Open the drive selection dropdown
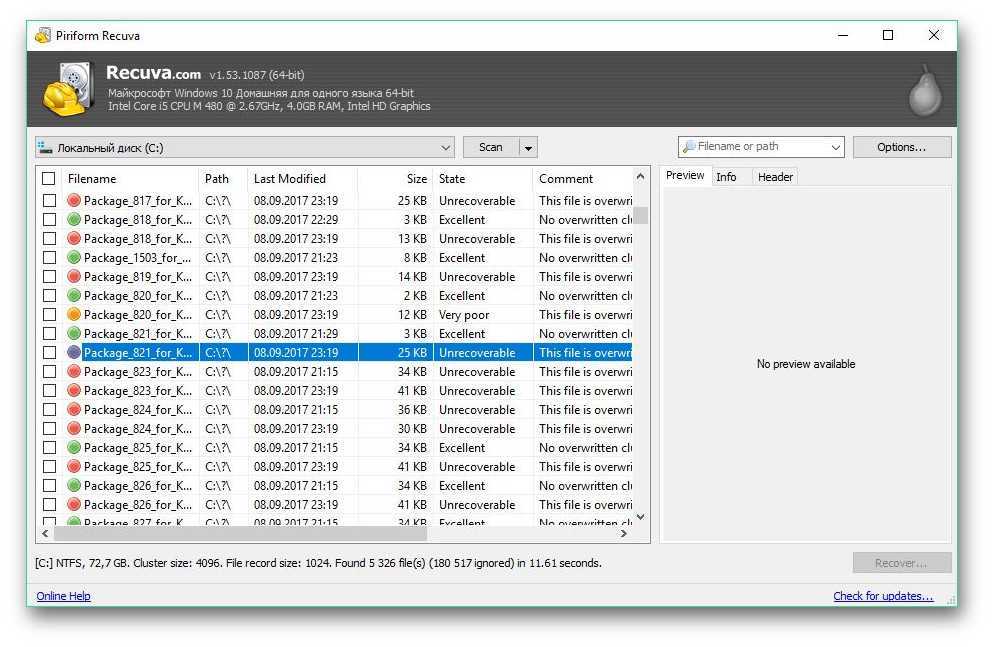992x647 pixels. point(445,148)
